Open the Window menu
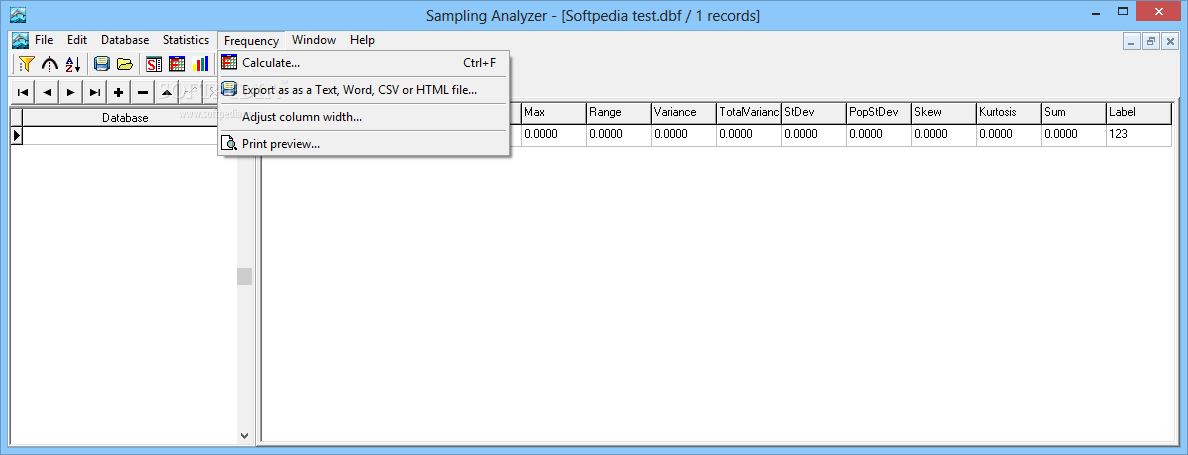Viewport: 1188px width, 455px height. [314, 40]
